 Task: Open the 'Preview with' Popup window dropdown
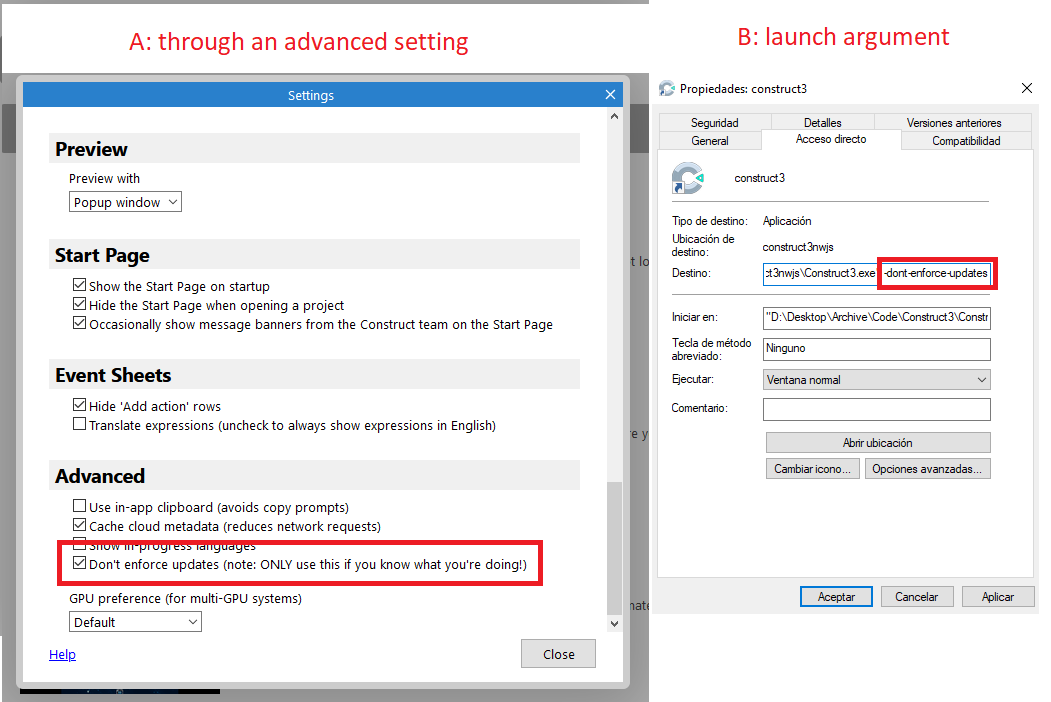[x=125, y=202]
